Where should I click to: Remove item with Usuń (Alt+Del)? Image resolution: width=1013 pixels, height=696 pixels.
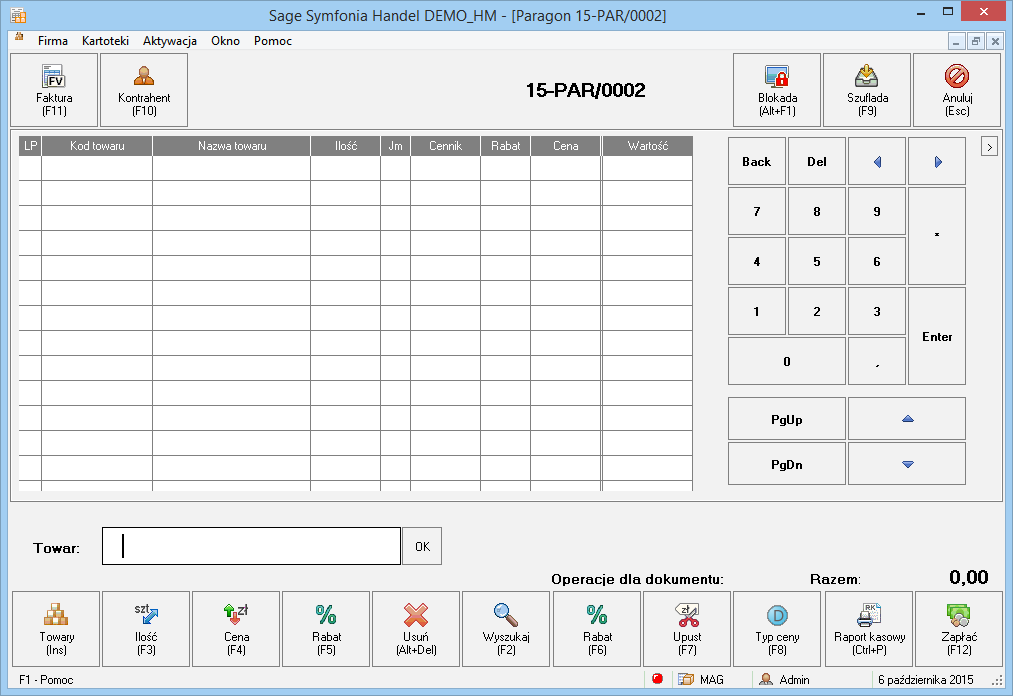point(416,629)
